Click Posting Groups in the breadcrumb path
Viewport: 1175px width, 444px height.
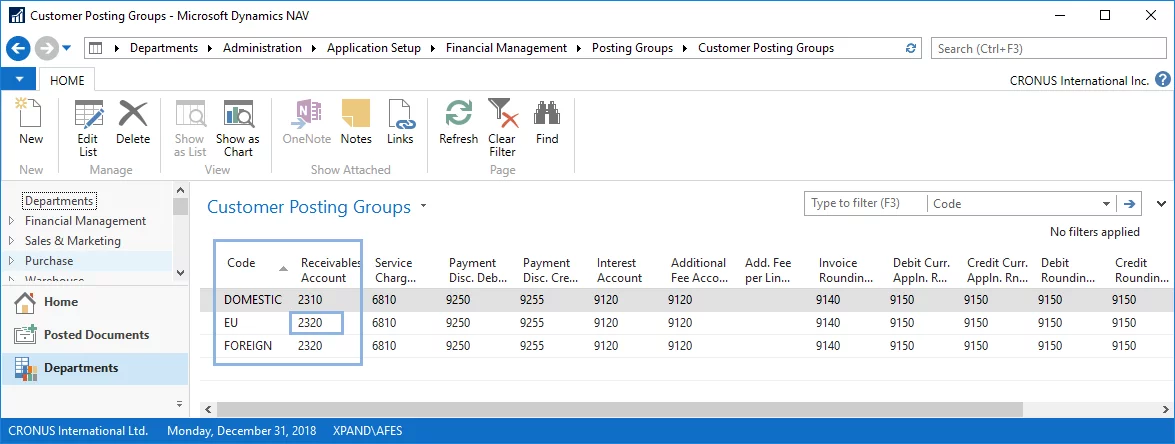[632, 48]
